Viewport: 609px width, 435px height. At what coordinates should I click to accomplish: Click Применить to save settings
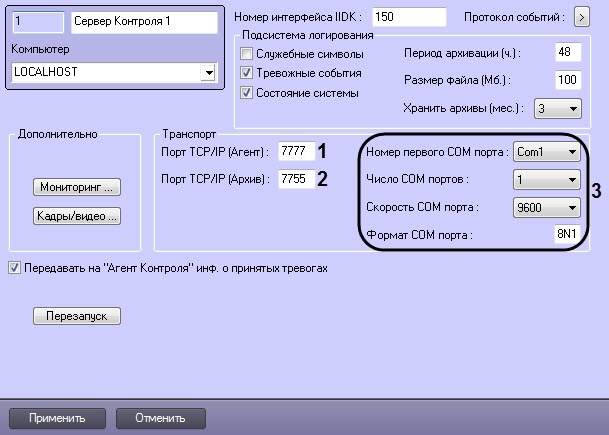(x=57, y=417)
